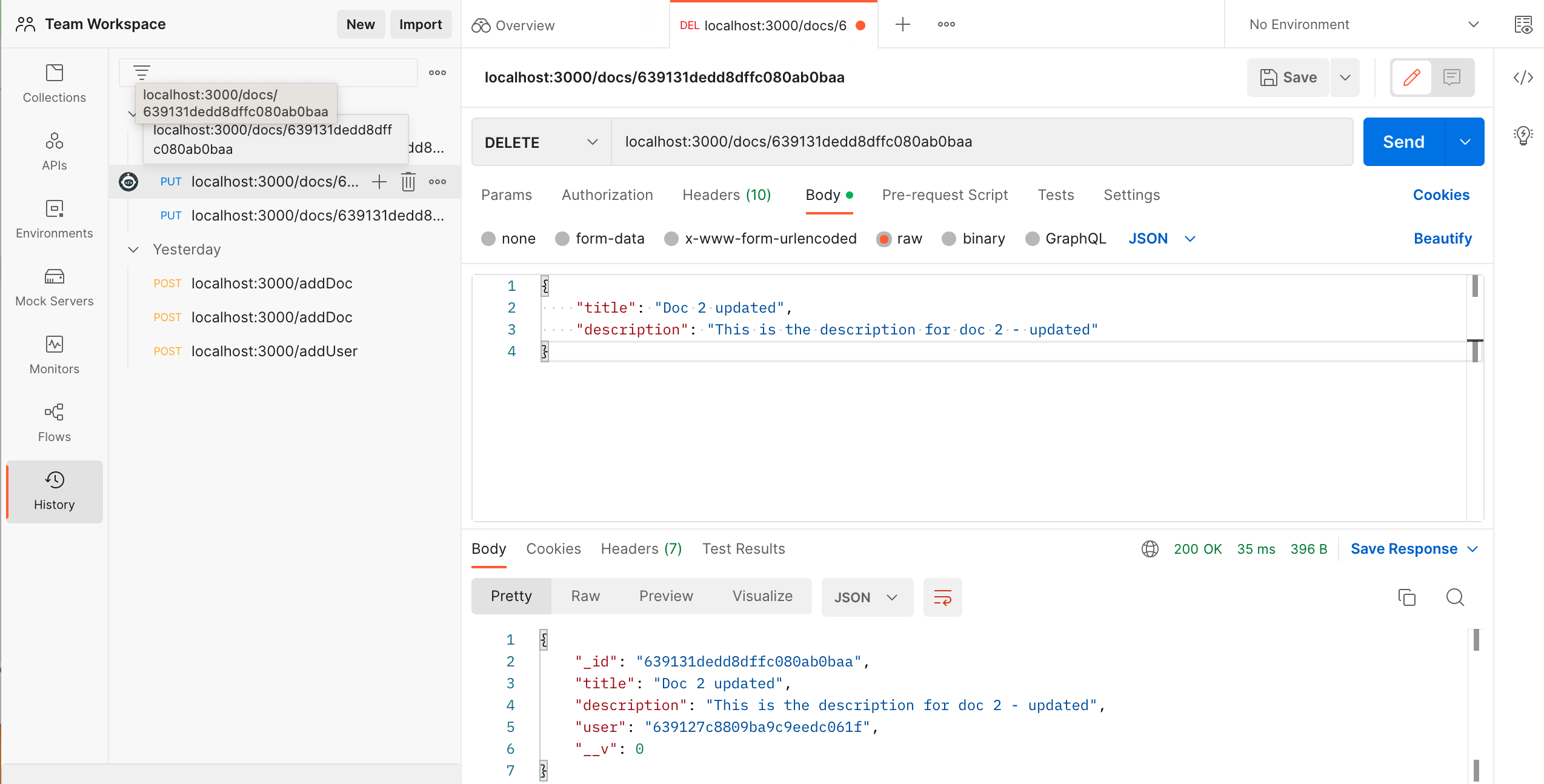Switch to the Headers request tab

pyautogui.click(x=725, y=194)
